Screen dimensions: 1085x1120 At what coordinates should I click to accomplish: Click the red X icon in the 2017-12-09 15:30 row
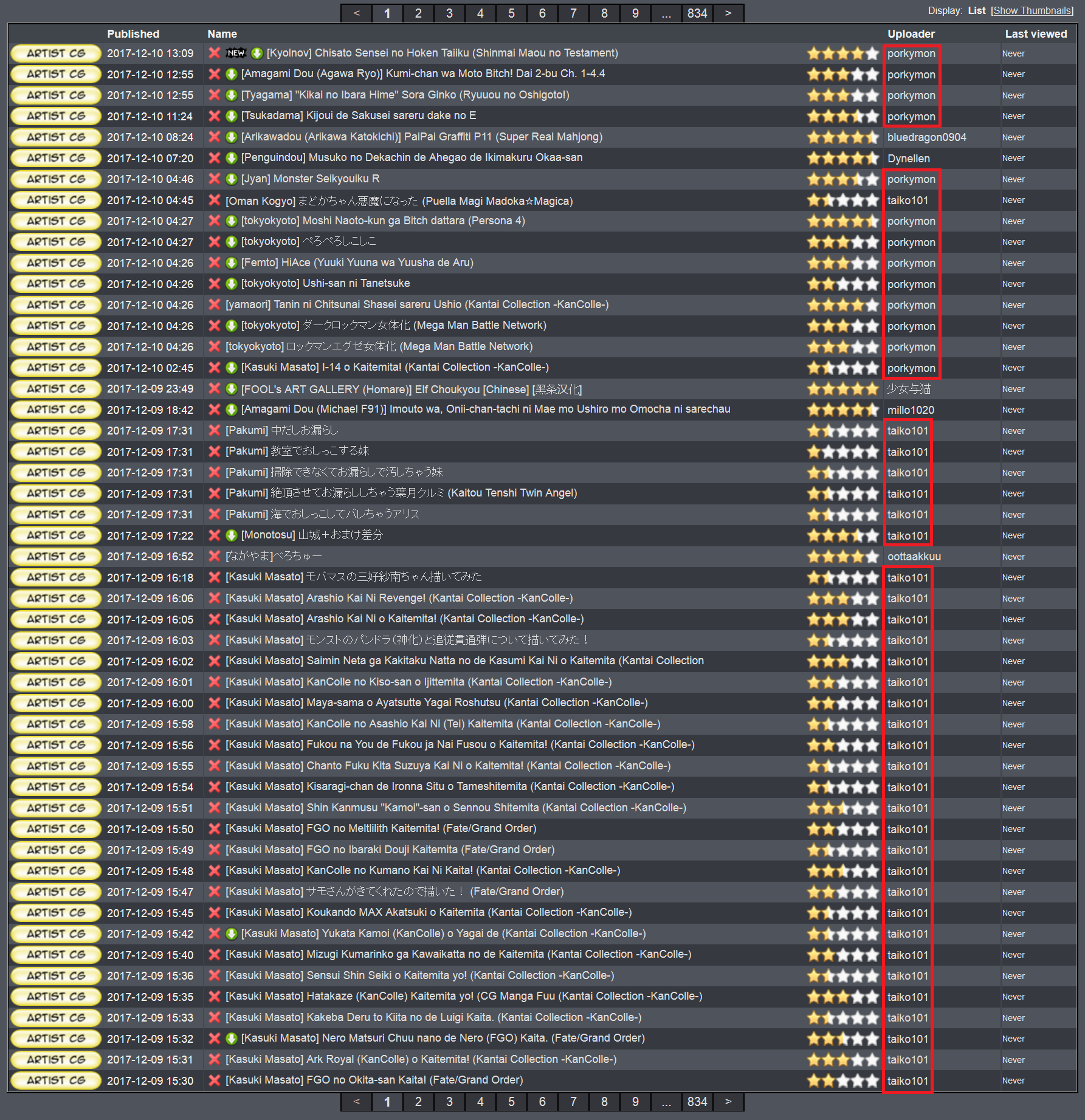pos(214,1080)
